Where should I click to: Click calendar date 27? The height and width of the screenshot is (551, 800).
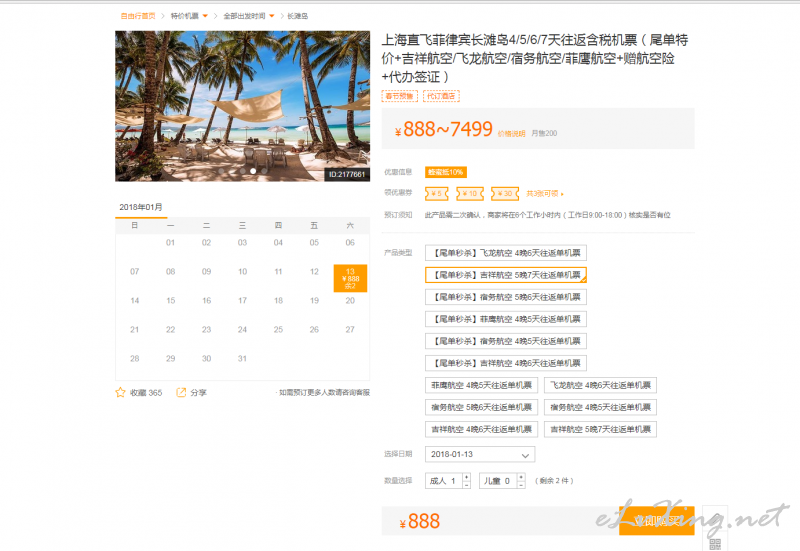(x=350, y=330)
